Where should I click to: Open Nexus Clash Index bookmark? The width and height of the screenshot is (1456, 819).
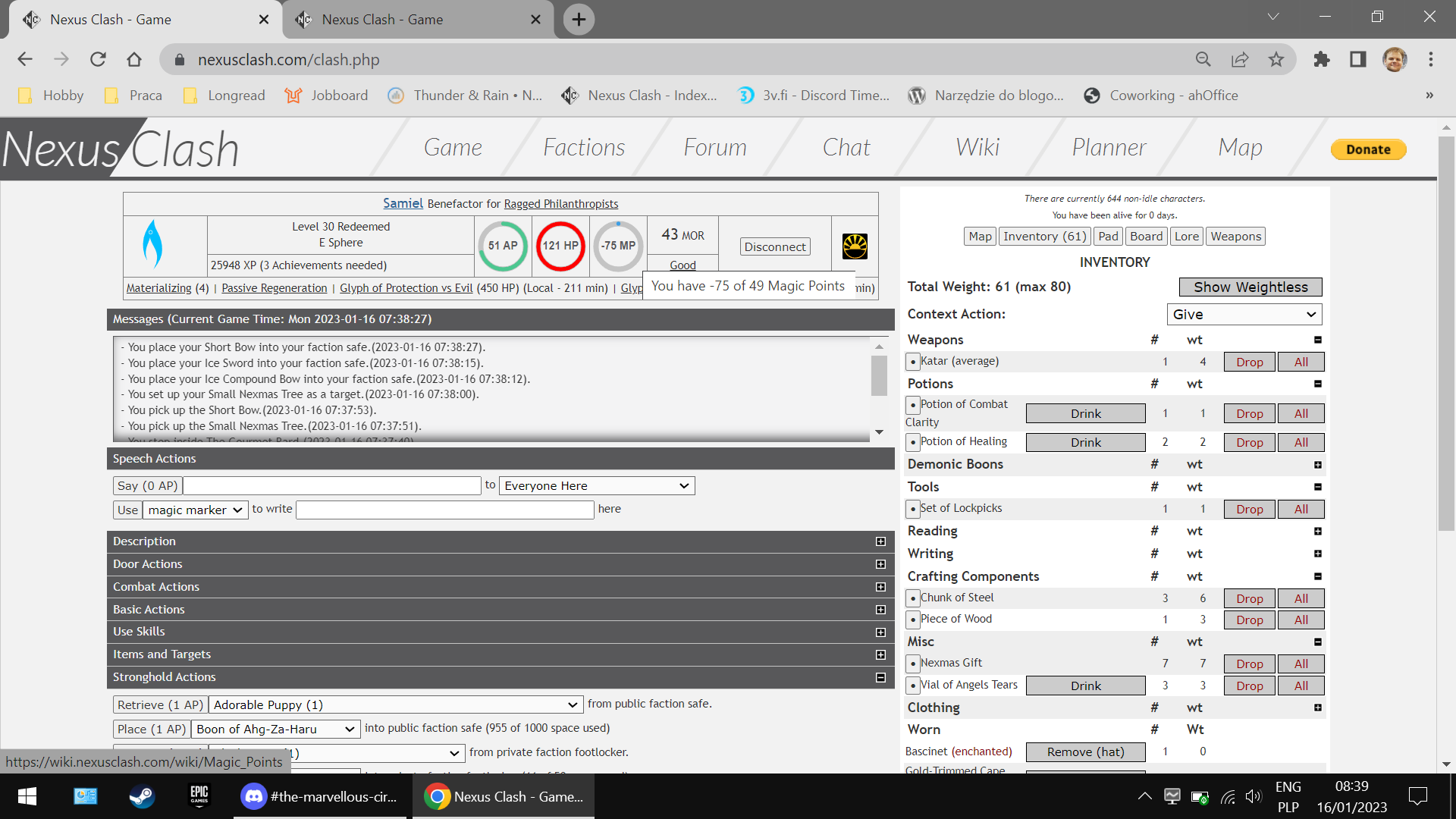639,96
